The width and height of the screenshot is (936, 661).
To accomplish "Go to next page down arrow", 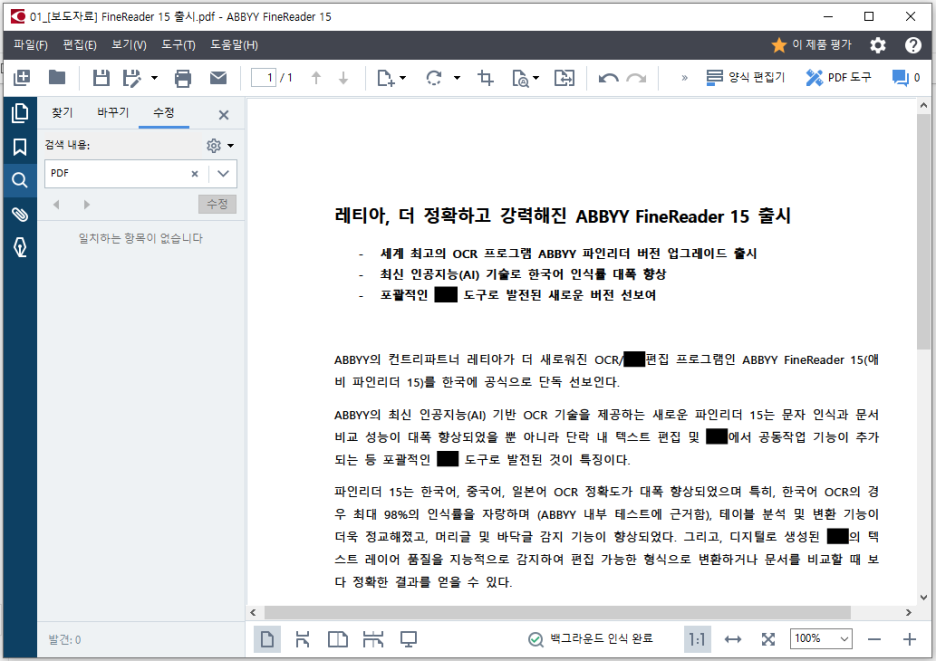I will [343, 78].
